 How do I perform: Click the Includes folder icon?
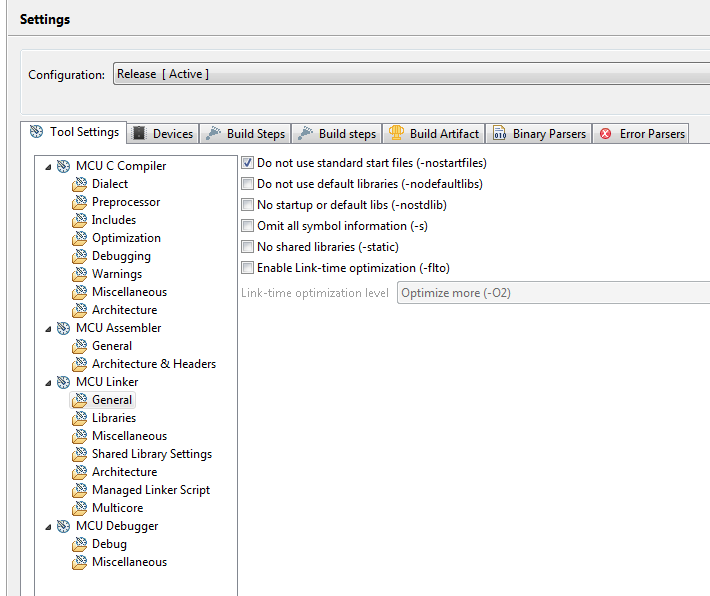tap(80, 220)
